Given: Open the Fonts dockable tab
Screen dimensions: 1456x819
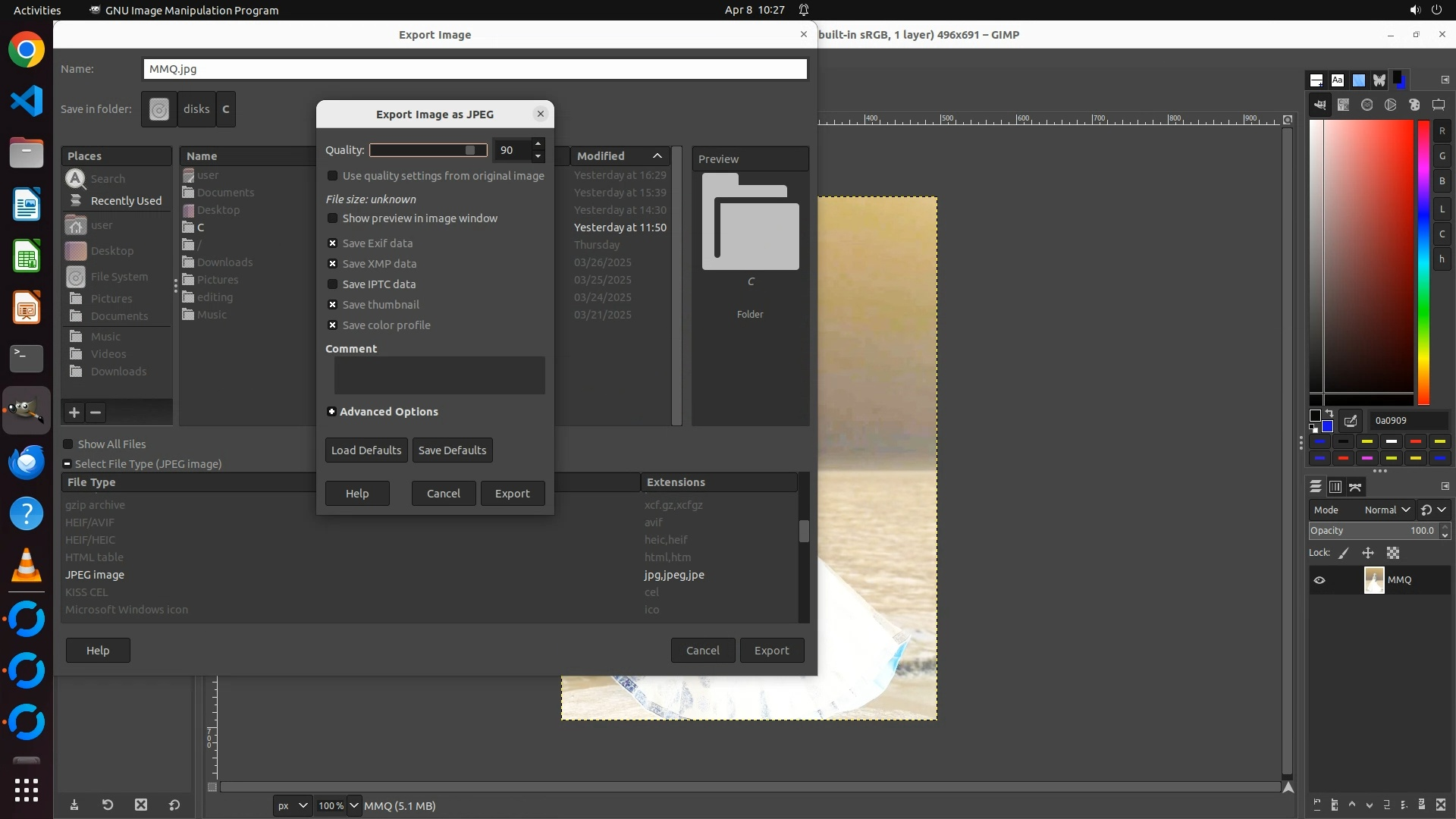Looking at the screenshot, I should pos(1338,80).
